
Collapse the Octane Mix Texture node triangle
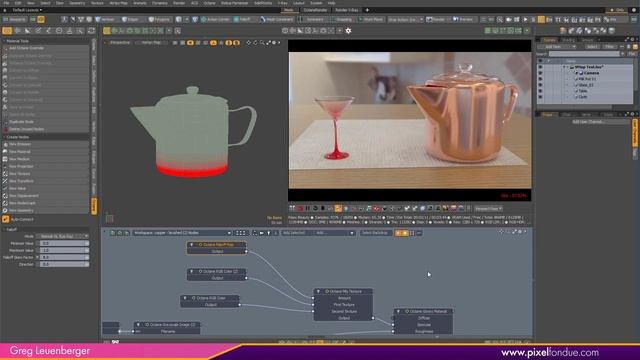coord(318,291)
